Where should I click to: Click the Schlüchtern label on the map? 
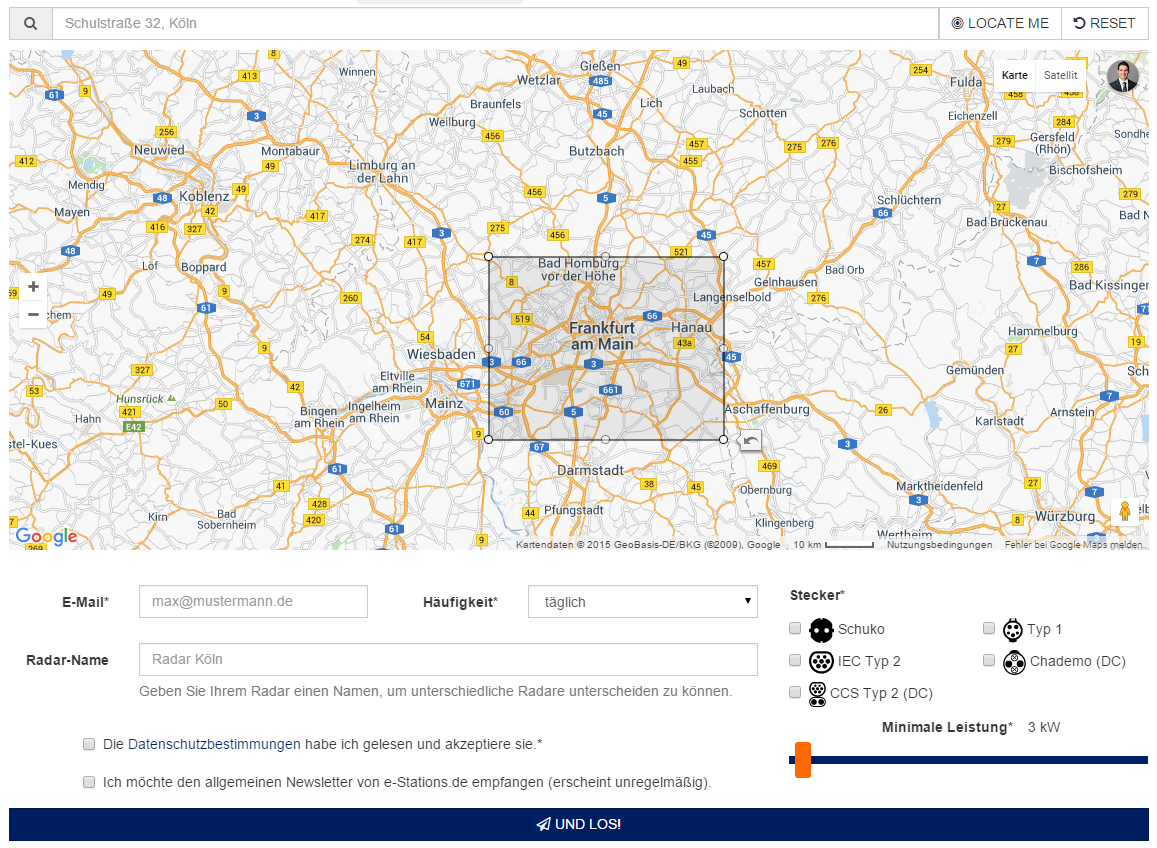pos(909,200)
